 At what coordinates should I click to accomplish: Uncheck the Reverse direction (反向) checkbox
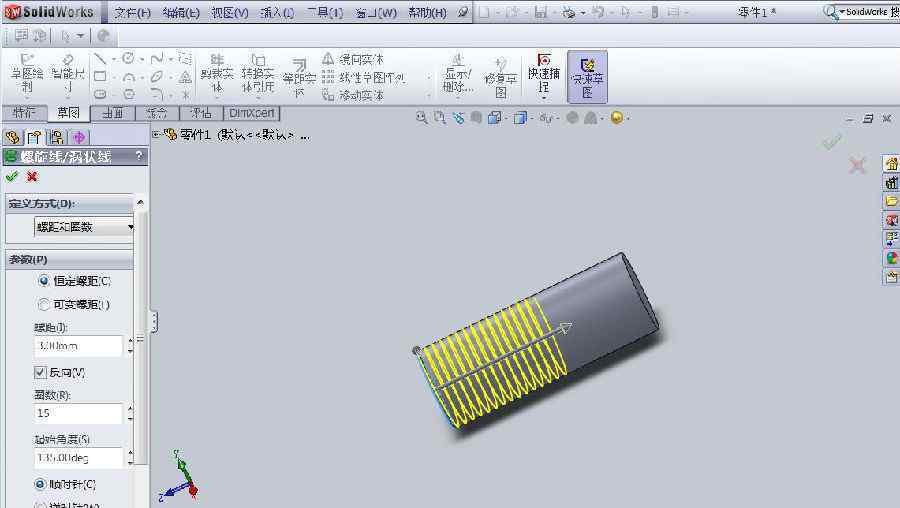pyautogui.click(x=41, y=372)
